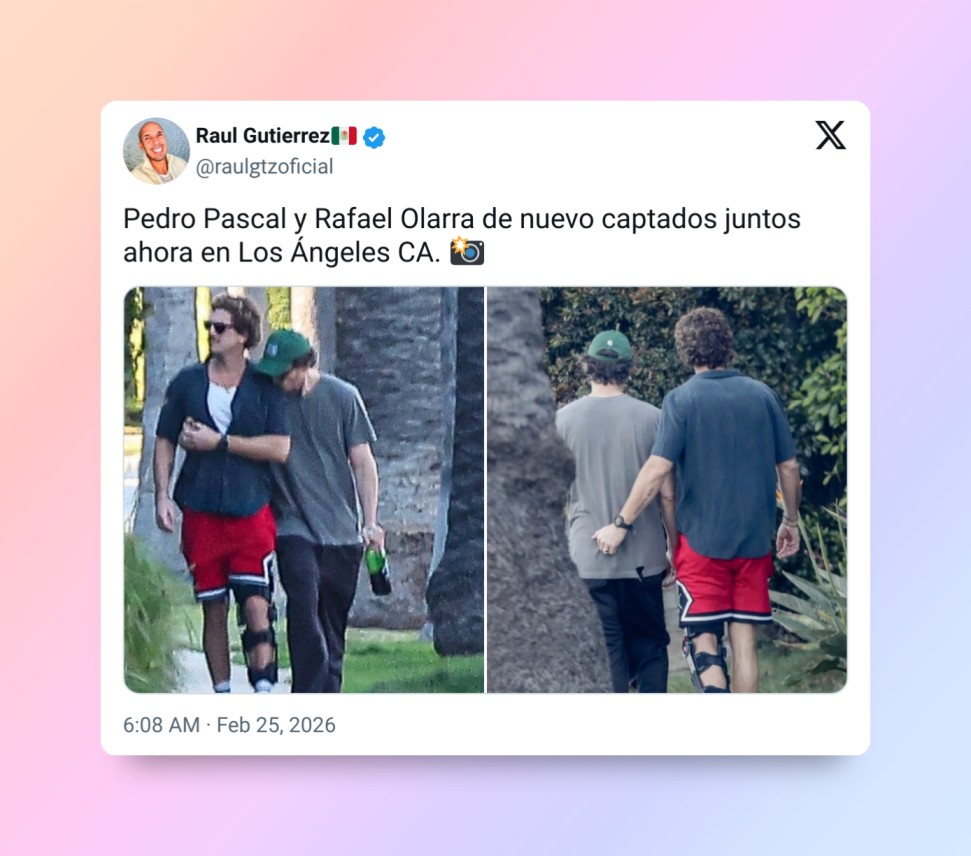Click the green bottle in left photo
The height and width of the screenshot is (856, 971).
click(377, 570)
